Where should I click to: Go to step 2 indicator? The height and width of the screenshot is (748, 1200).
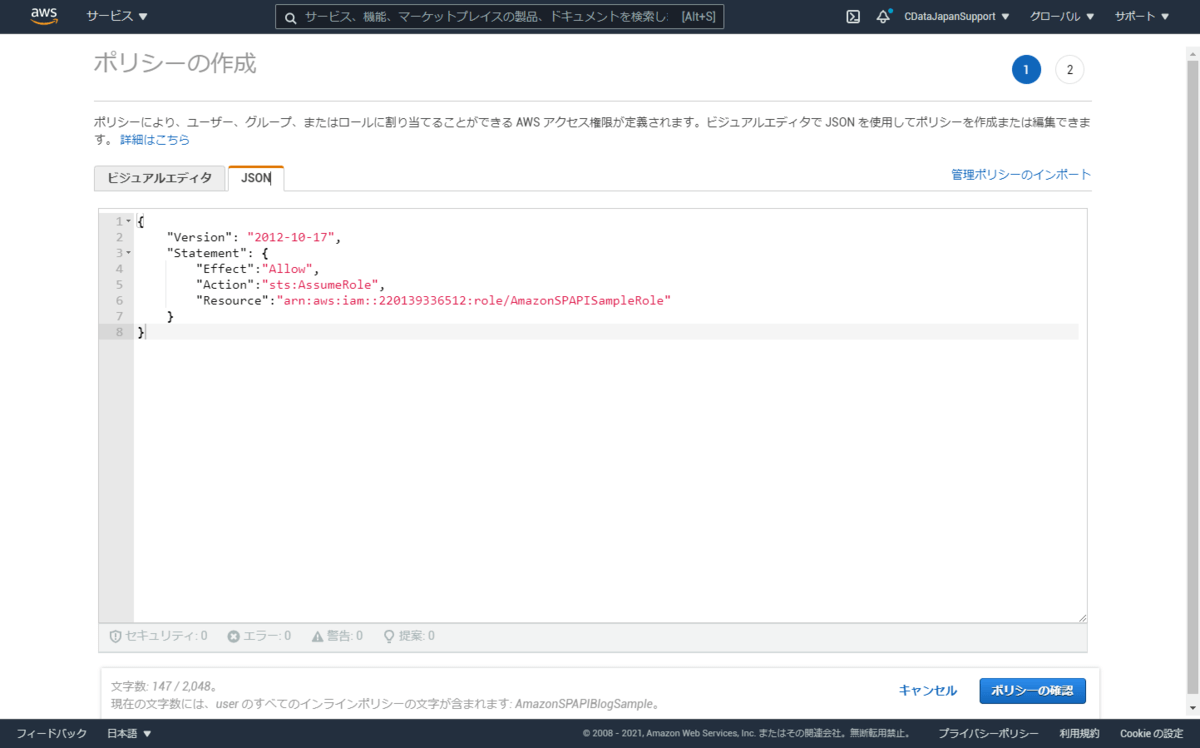coord(1069,70)
